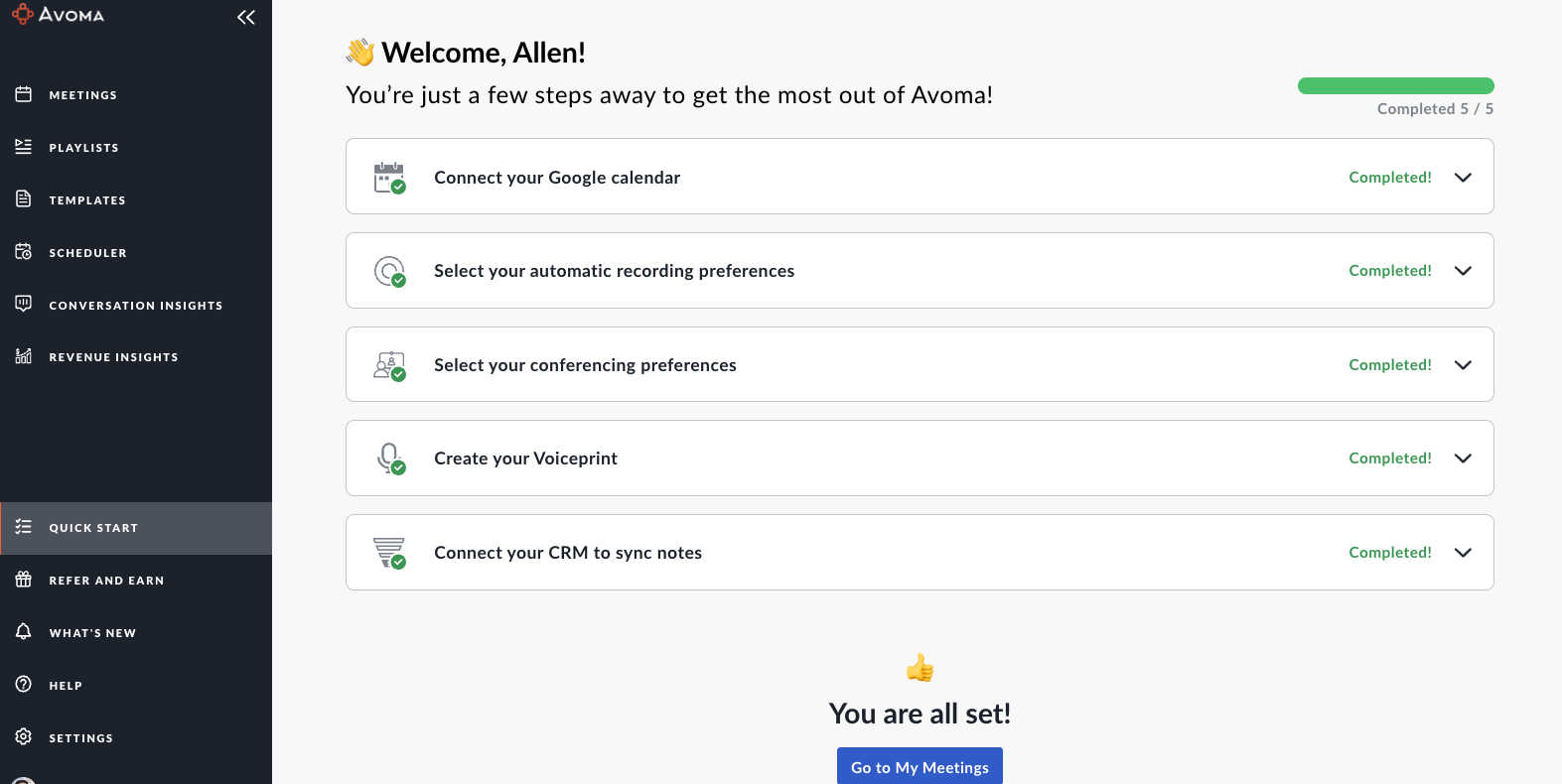The width and height of the screenshot is (1562, 784).
Task: Expand automatic recording preferences chevron
Action: click(1463, 271)
